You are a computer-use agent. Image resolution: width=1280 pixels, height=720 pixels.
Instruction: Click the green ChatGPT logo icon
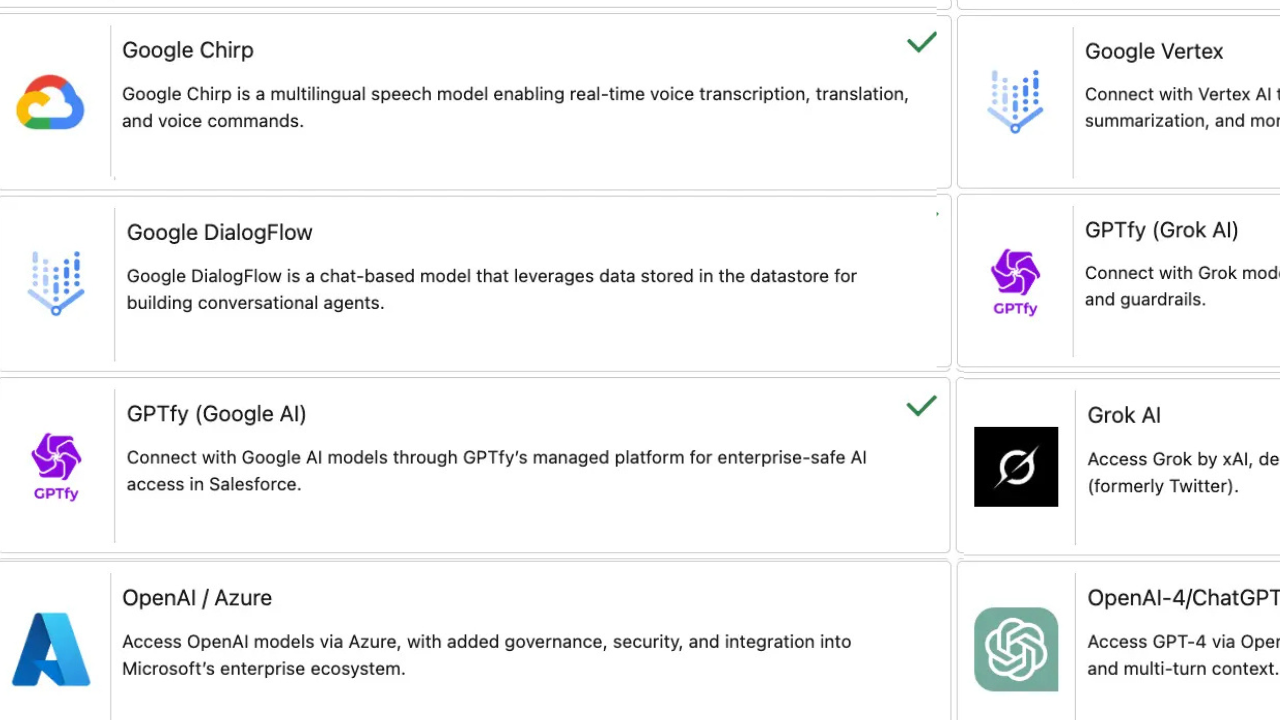tap(1016, 649)
